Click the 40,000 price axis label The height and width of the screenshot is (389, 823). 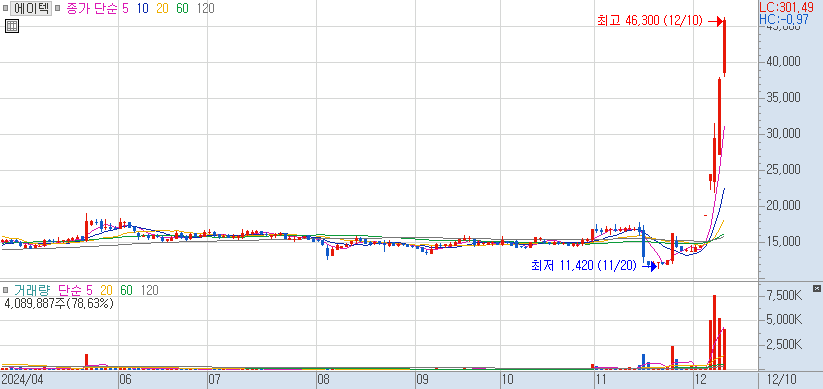(x=783, y=62)
